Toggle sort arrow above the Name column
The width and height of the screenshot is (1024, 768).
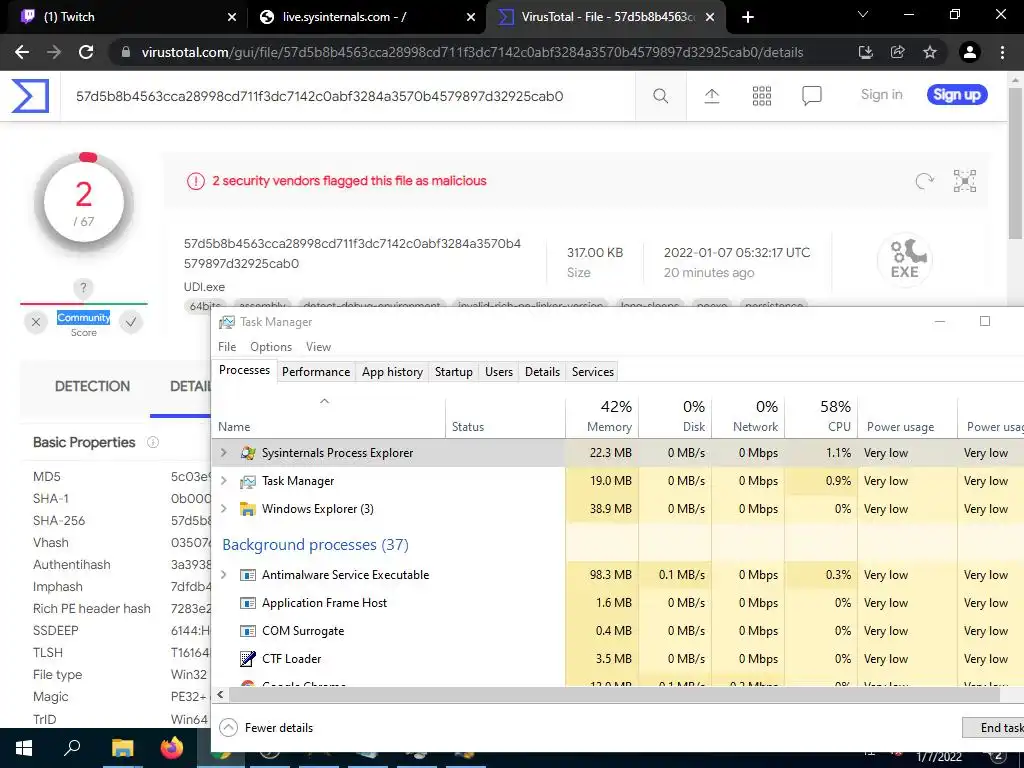(x=325, y=401)
